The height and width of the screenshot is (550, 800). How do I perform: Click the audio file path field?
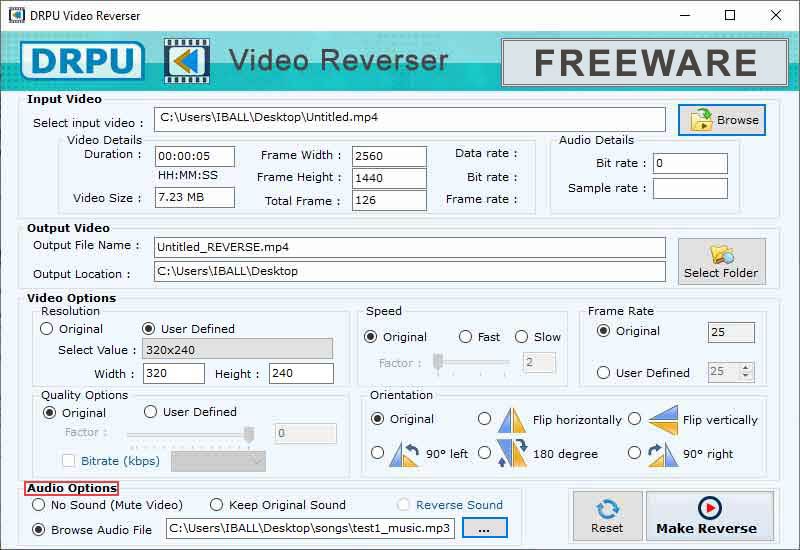(x=310, y=528)
